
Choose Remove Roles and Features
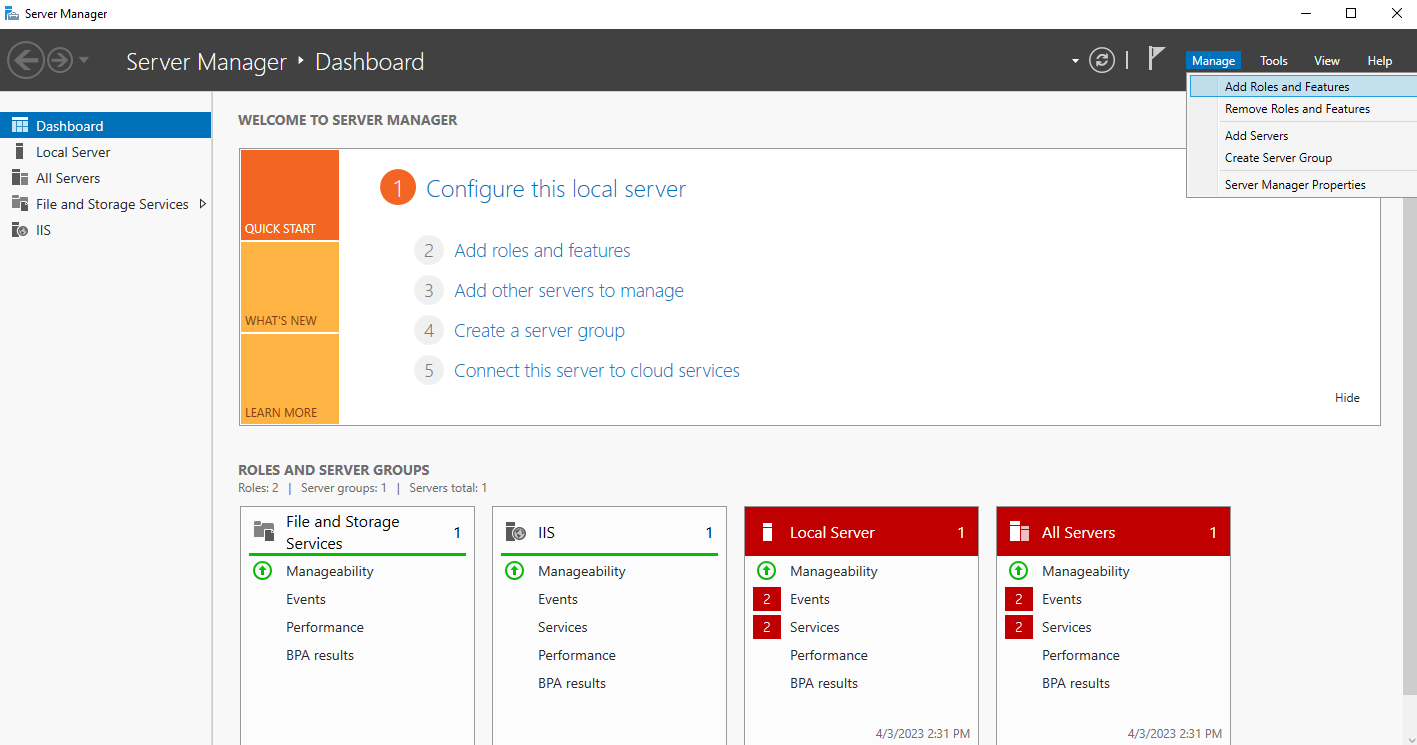[1303, 109]
